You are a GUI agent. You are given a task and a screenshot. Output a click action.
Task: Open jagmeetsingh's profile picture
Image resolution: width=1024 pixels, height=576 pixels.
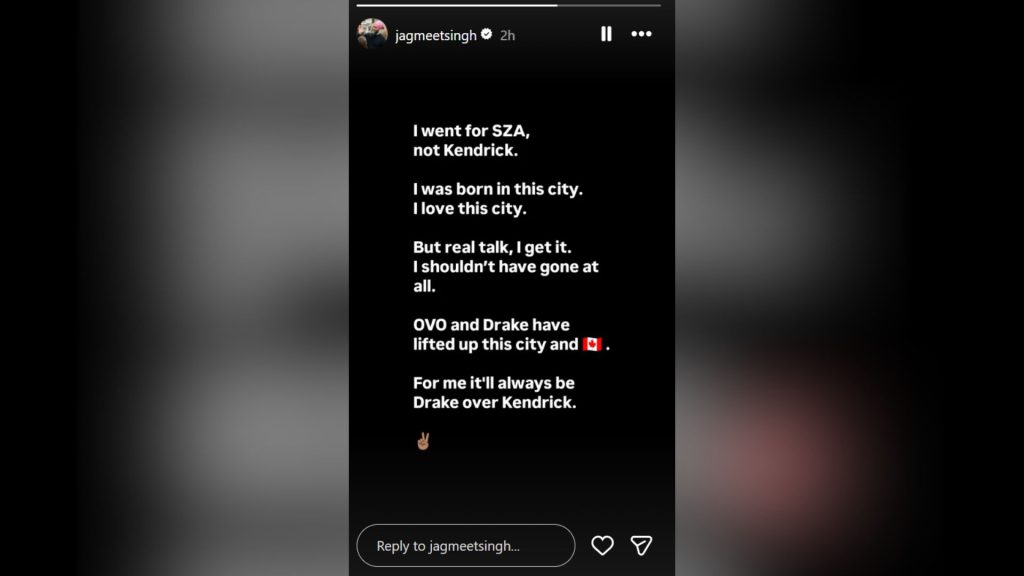[372, 34]
